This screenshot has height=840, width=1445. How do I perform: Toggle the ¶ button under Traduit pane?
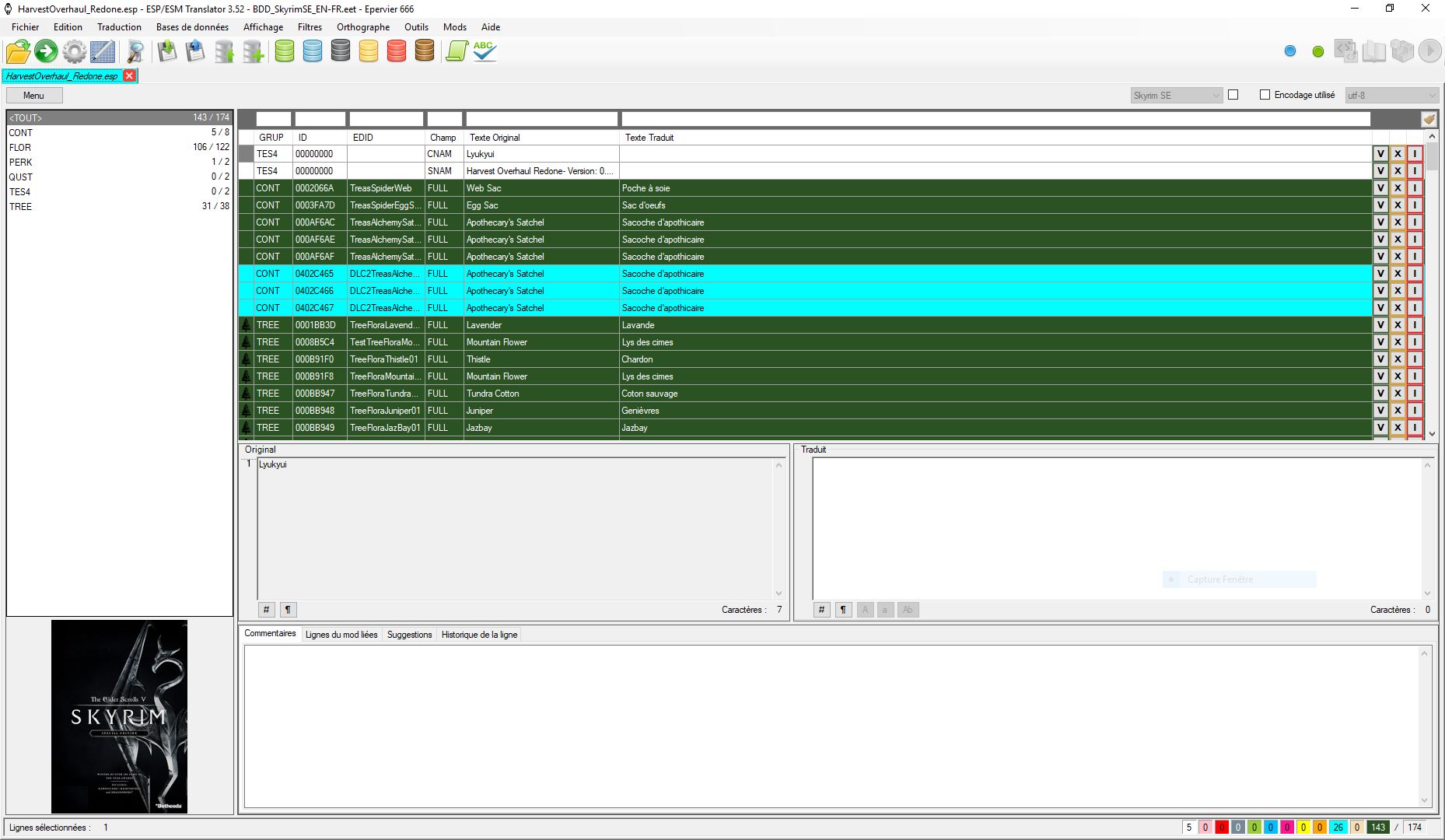843,610
